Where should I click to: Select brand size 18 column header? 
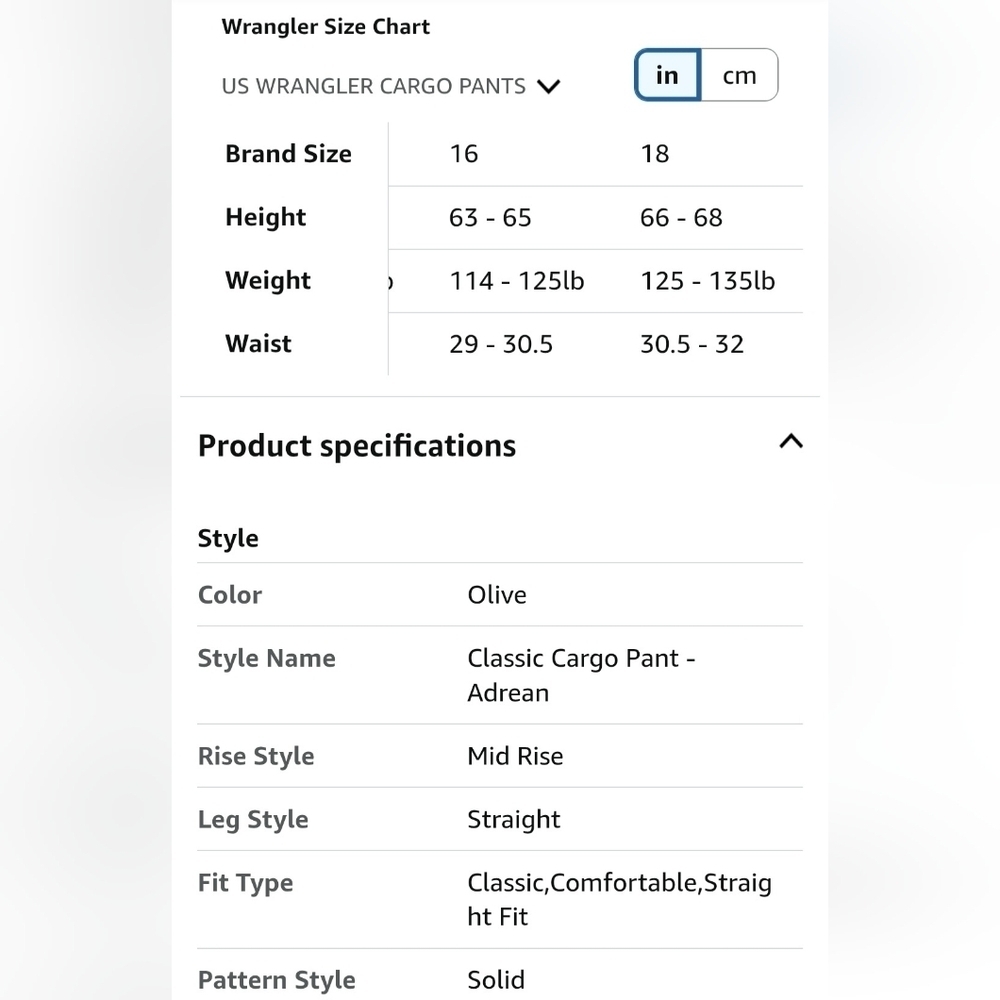click(x=654, y=154)
